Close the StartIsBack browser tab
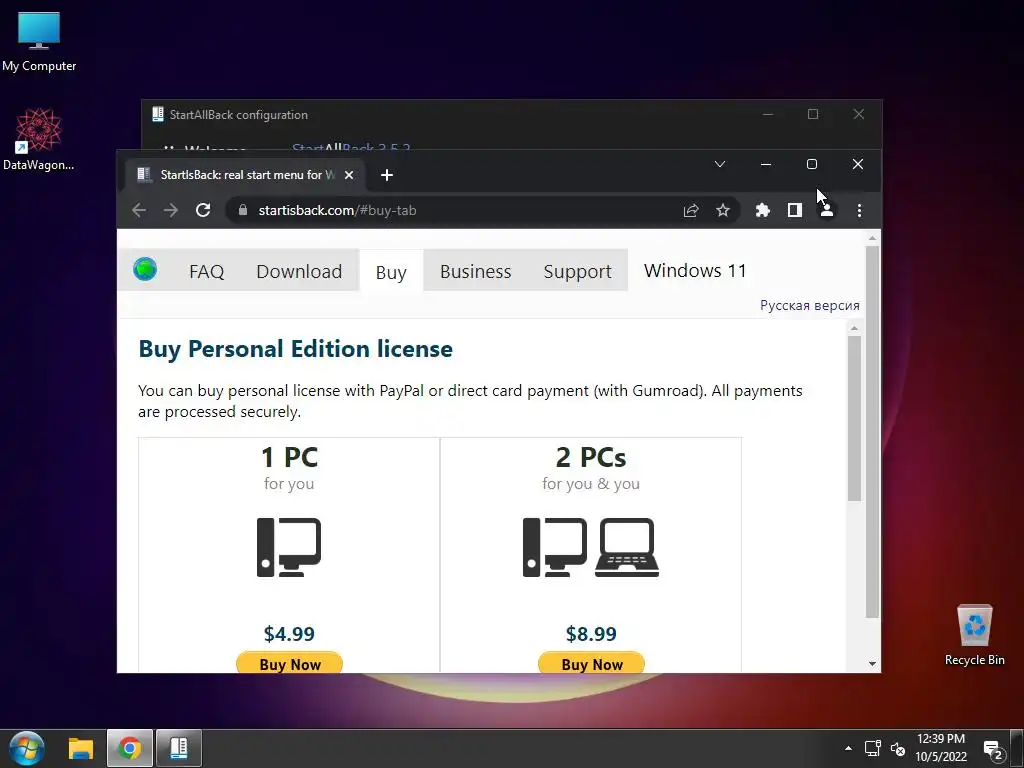 coord(349,175)
